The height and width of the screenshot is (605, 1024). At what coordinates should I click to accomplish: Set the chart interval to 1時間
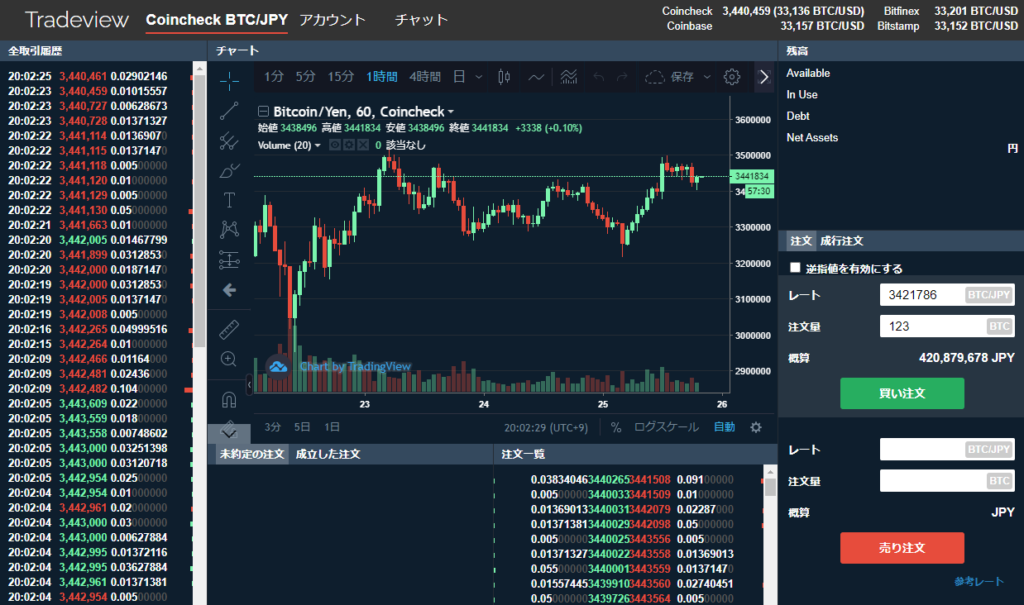[x=382, y=77]
